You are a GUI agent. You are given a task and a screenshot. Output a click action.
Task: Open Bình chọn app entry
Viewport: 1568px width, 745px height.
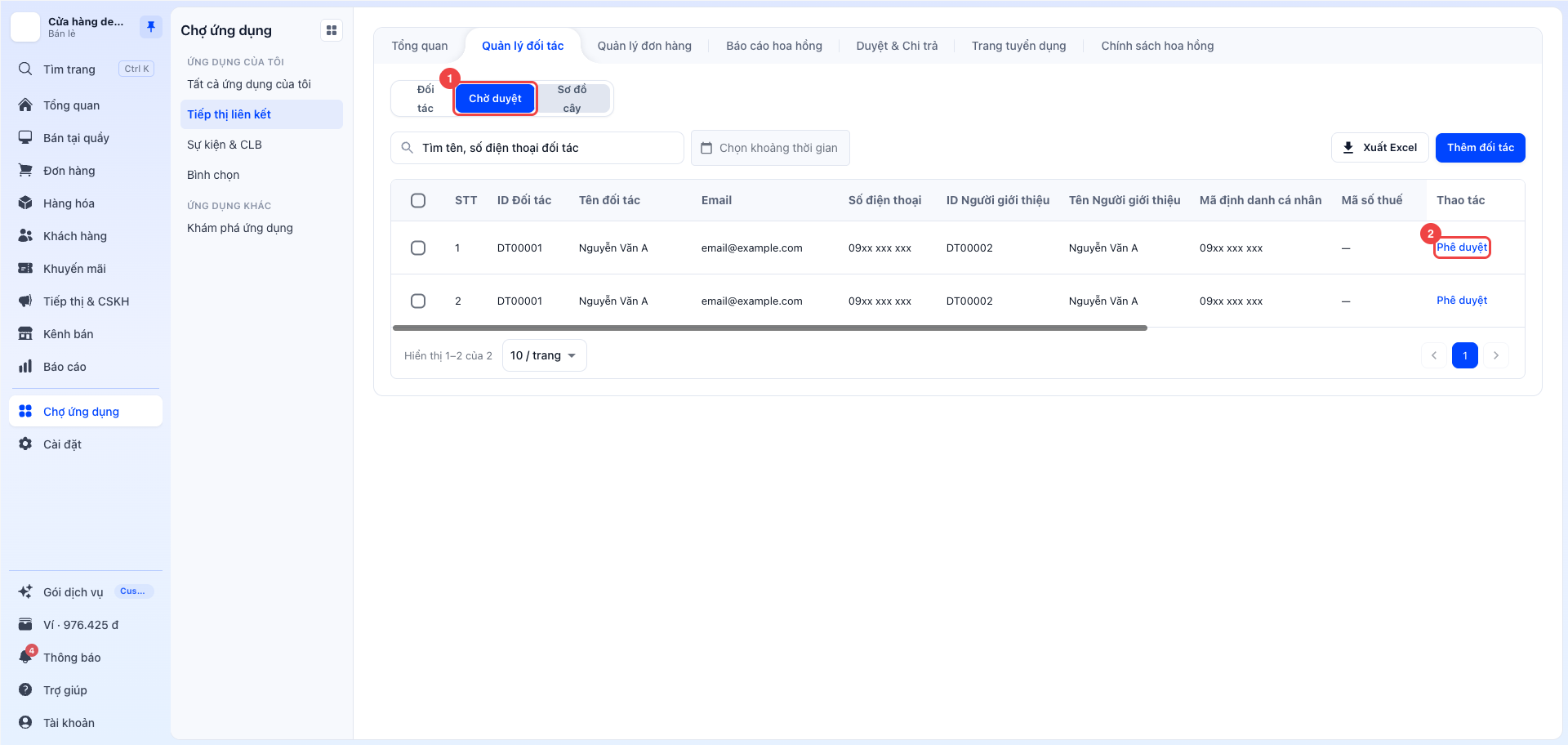261,175
